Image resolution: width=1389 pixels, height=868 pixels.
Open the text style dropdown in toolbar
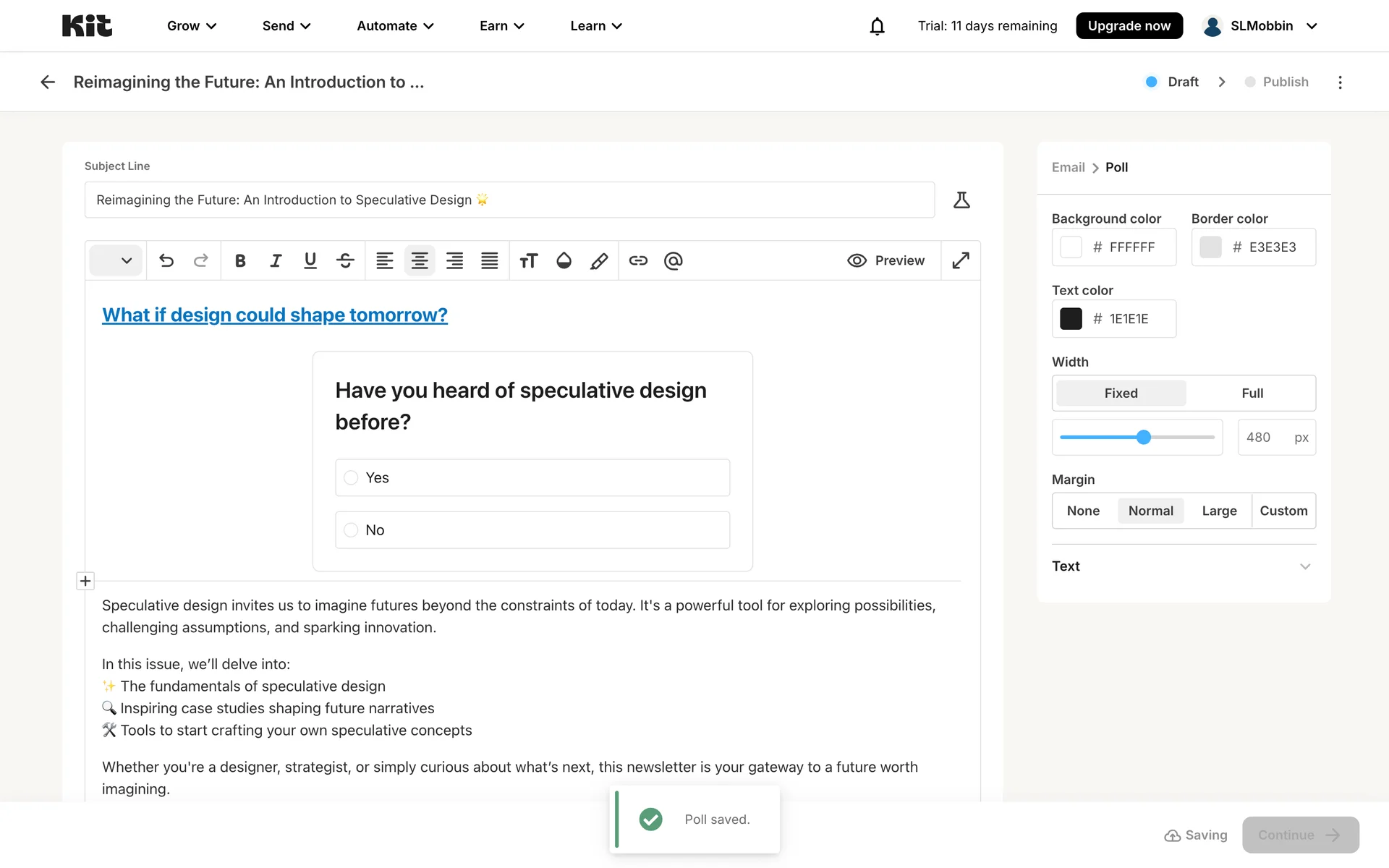(116, 260)
